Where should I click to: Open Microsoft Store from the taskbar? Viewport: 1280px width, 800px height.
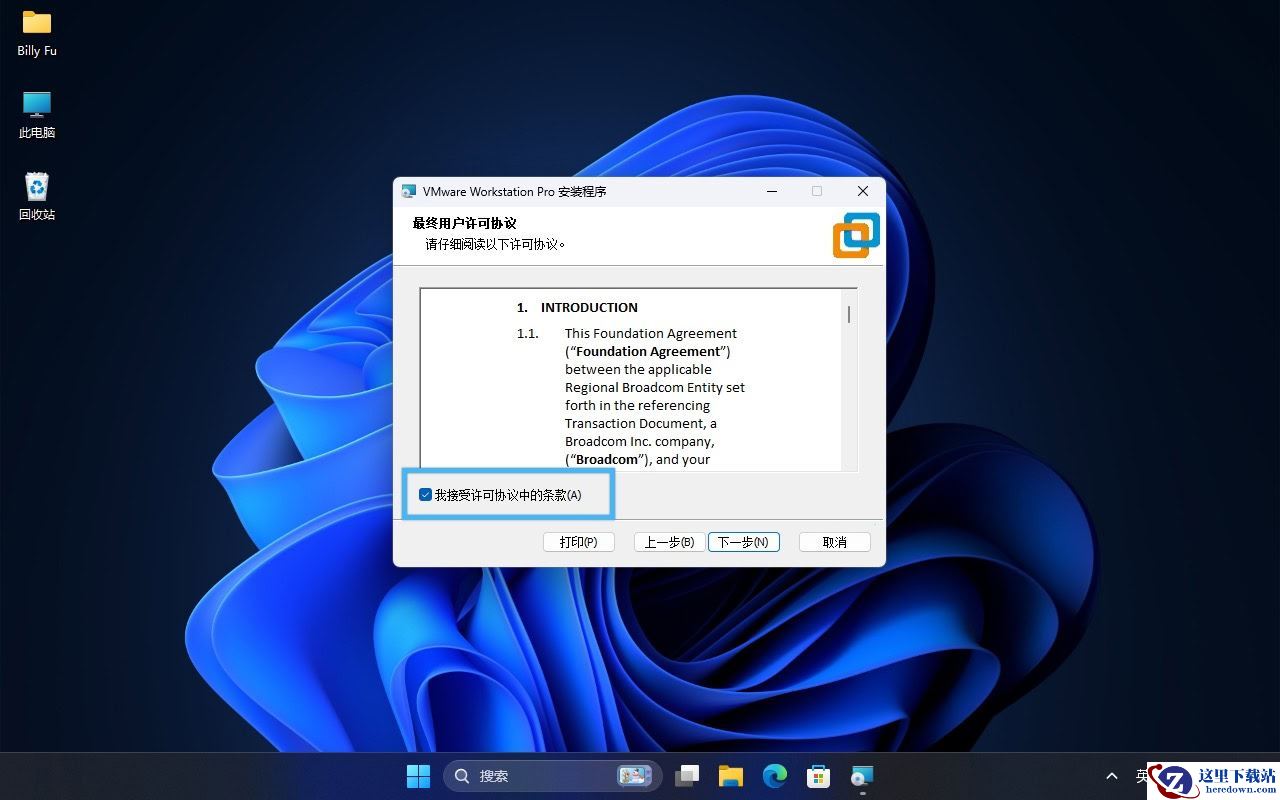coord(818,776)
